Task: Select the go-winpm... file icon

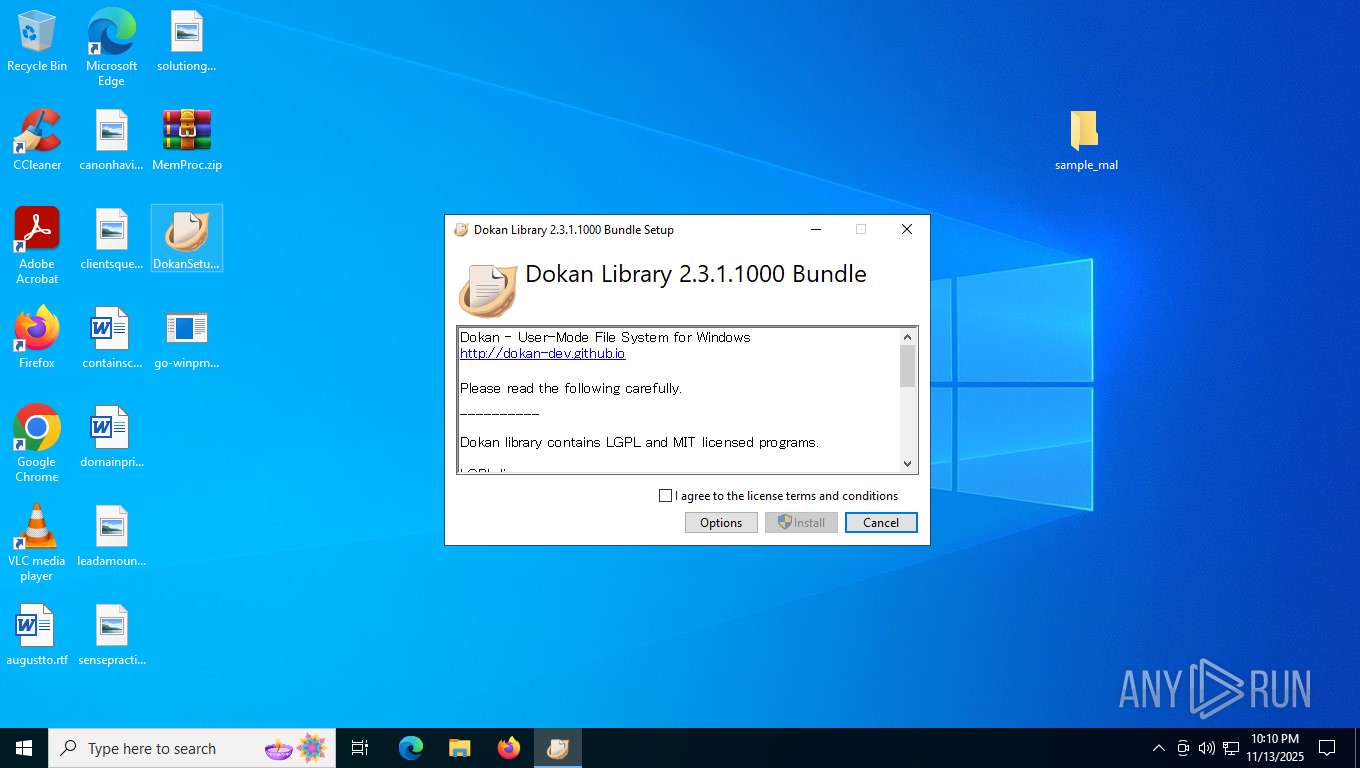Action: click(186, 338)
